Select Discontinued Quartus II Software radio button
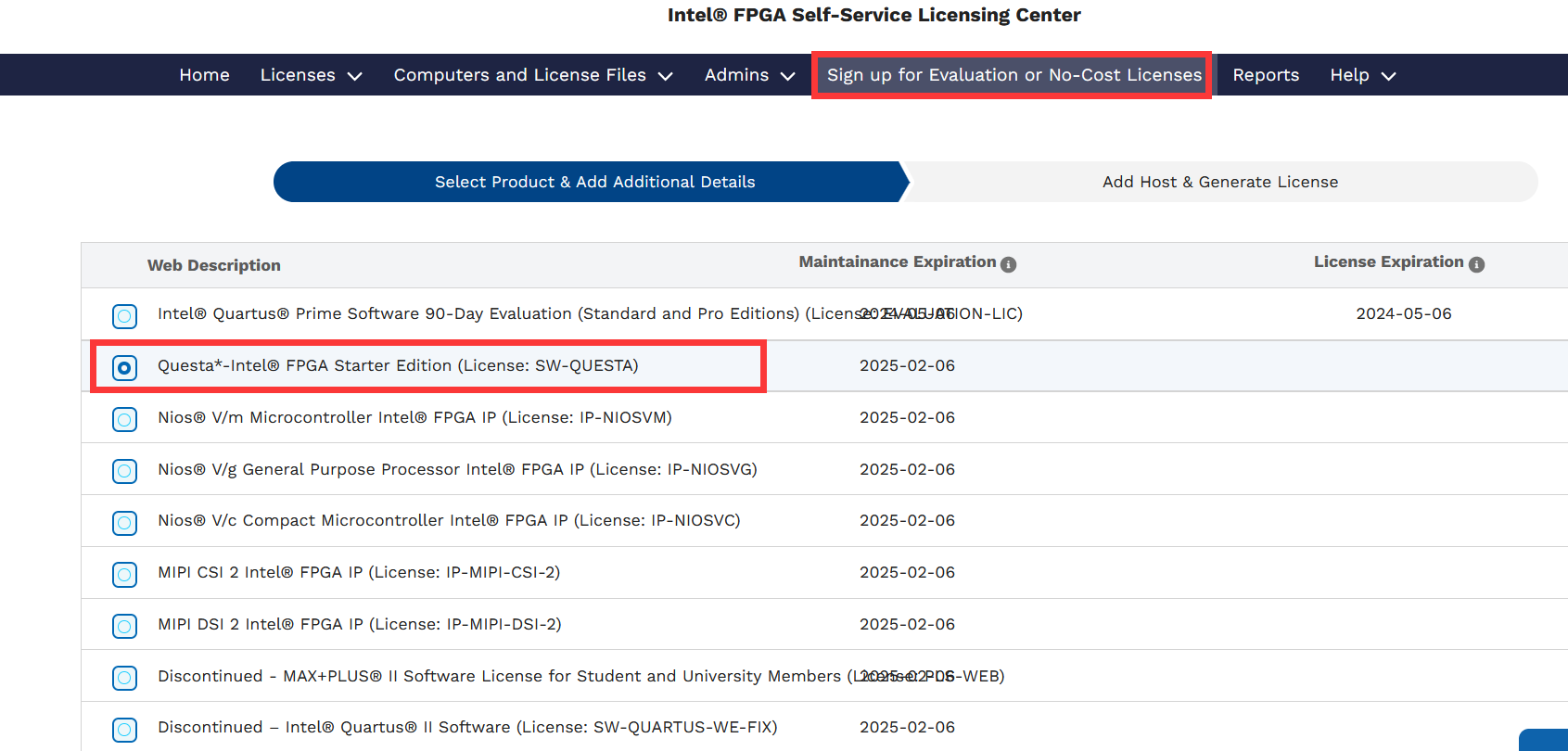 tap(124, 730)
